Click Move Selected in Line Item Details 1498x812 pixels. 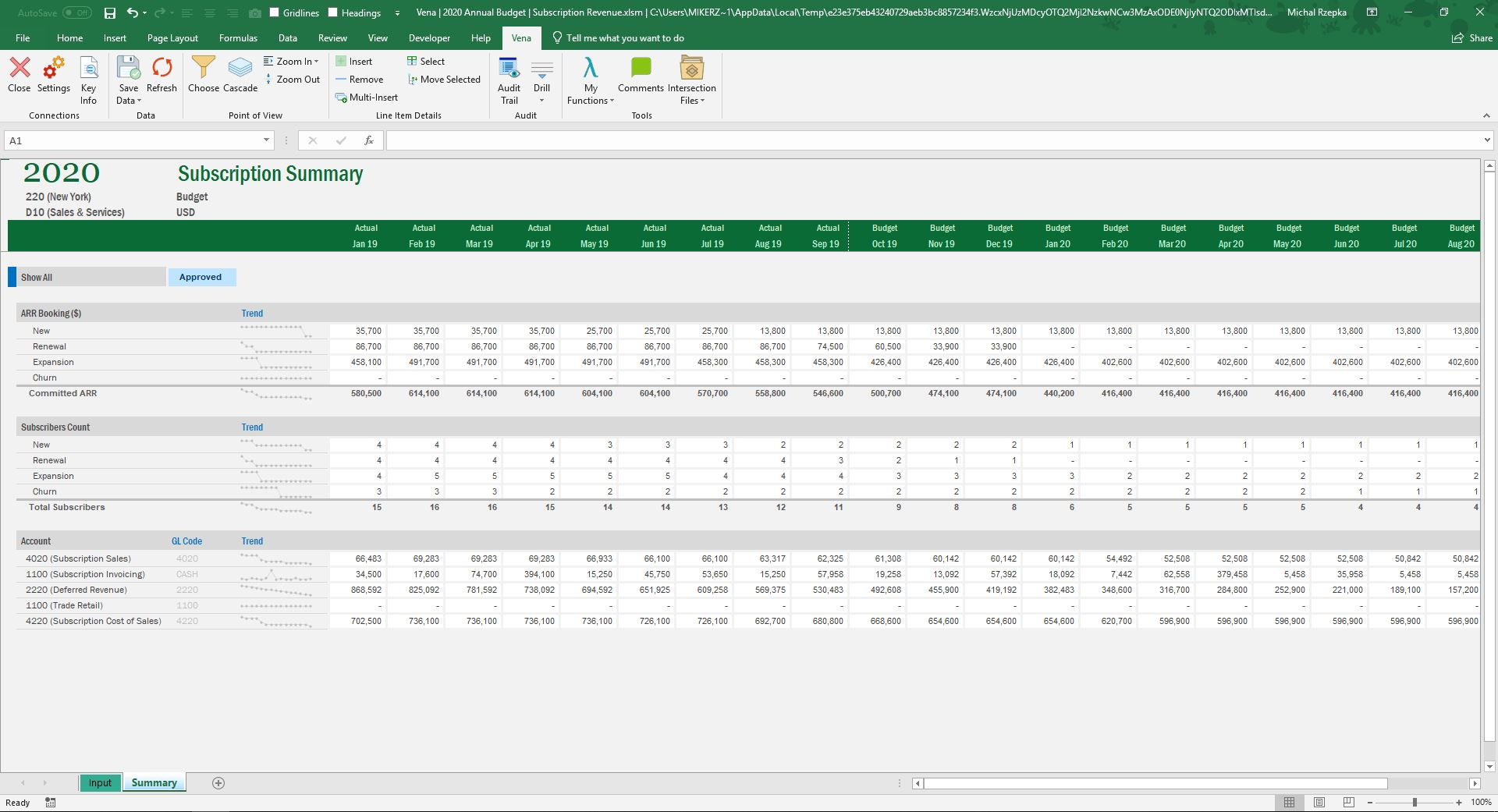(x=444, y=80)
